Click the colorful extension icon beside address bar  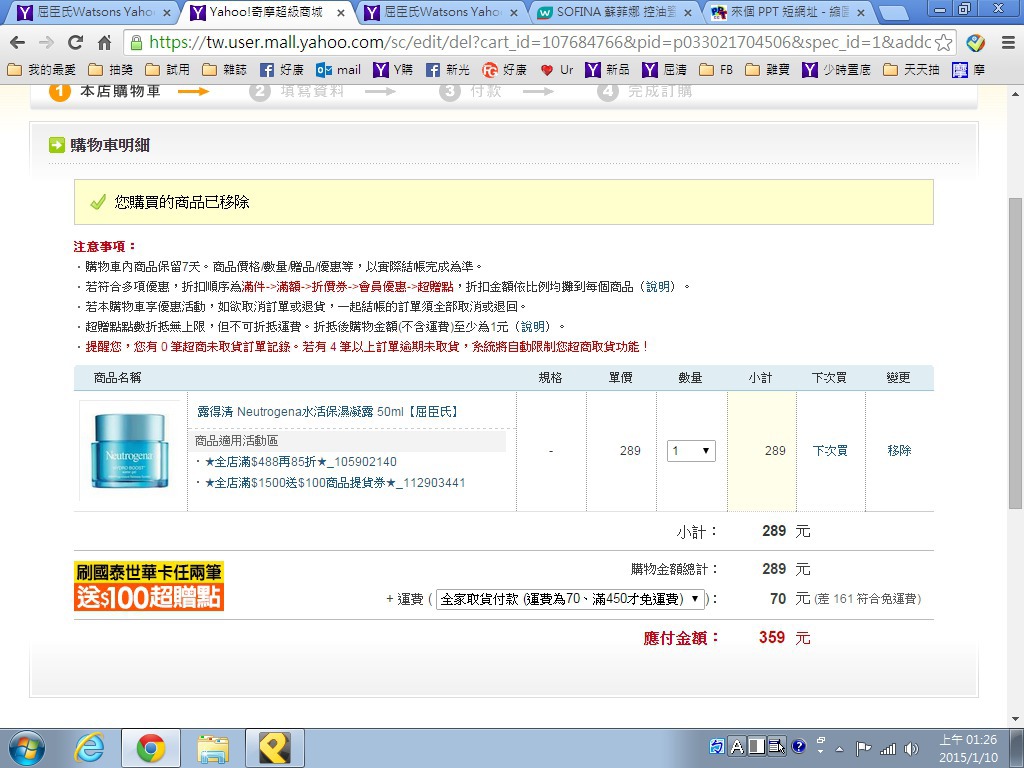click(976, 43)
